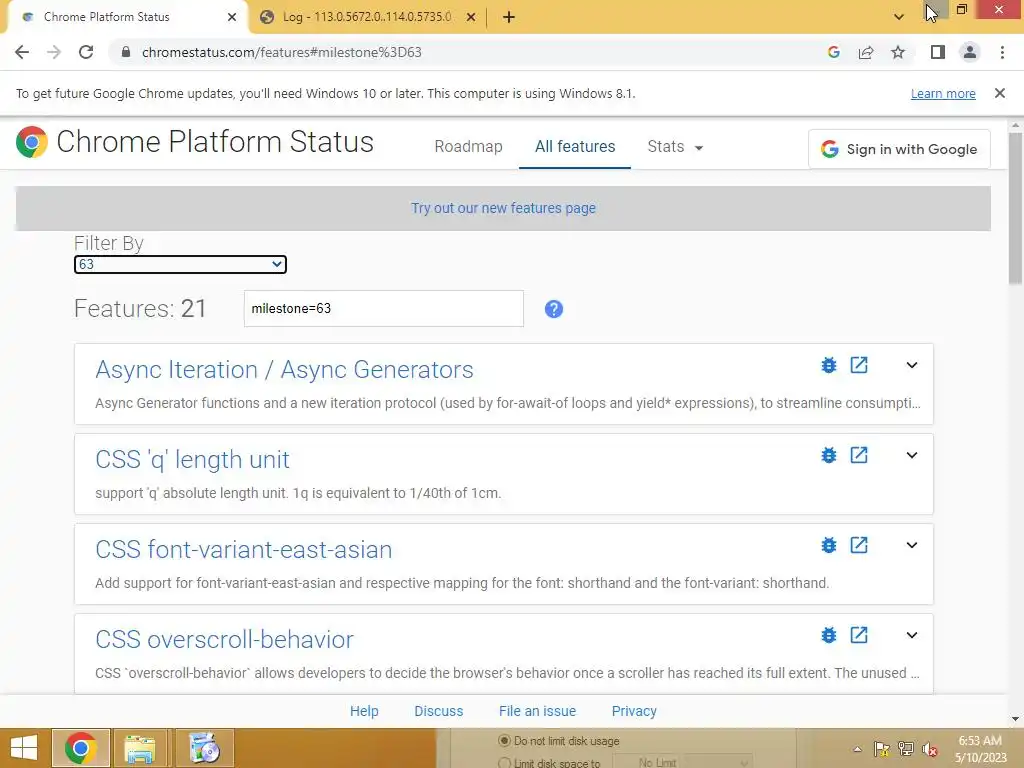Switch to the Roadmap tab
The height and width of the screenshot is (768, 1024).
468,147
